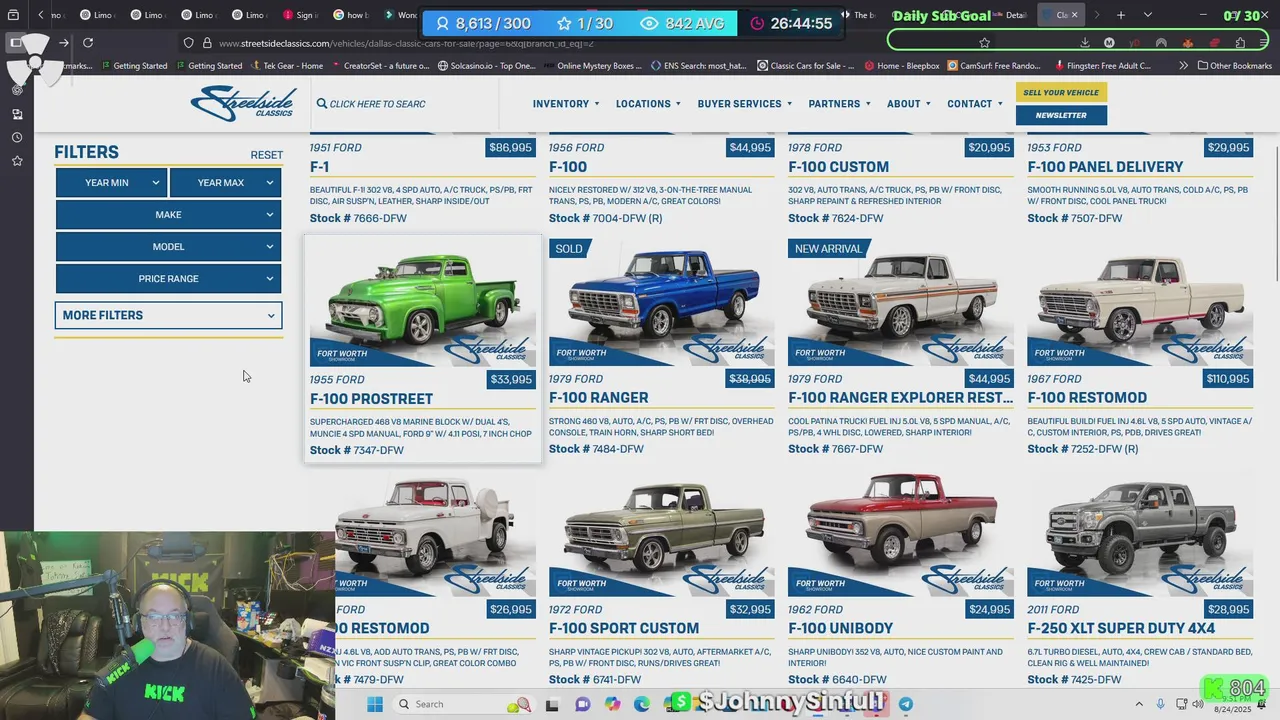The width and height of the screenshot is (1280, 720).
Task: Open the F-250 XLT Super Duty 4x4 title
Action: click(1121, 628)
